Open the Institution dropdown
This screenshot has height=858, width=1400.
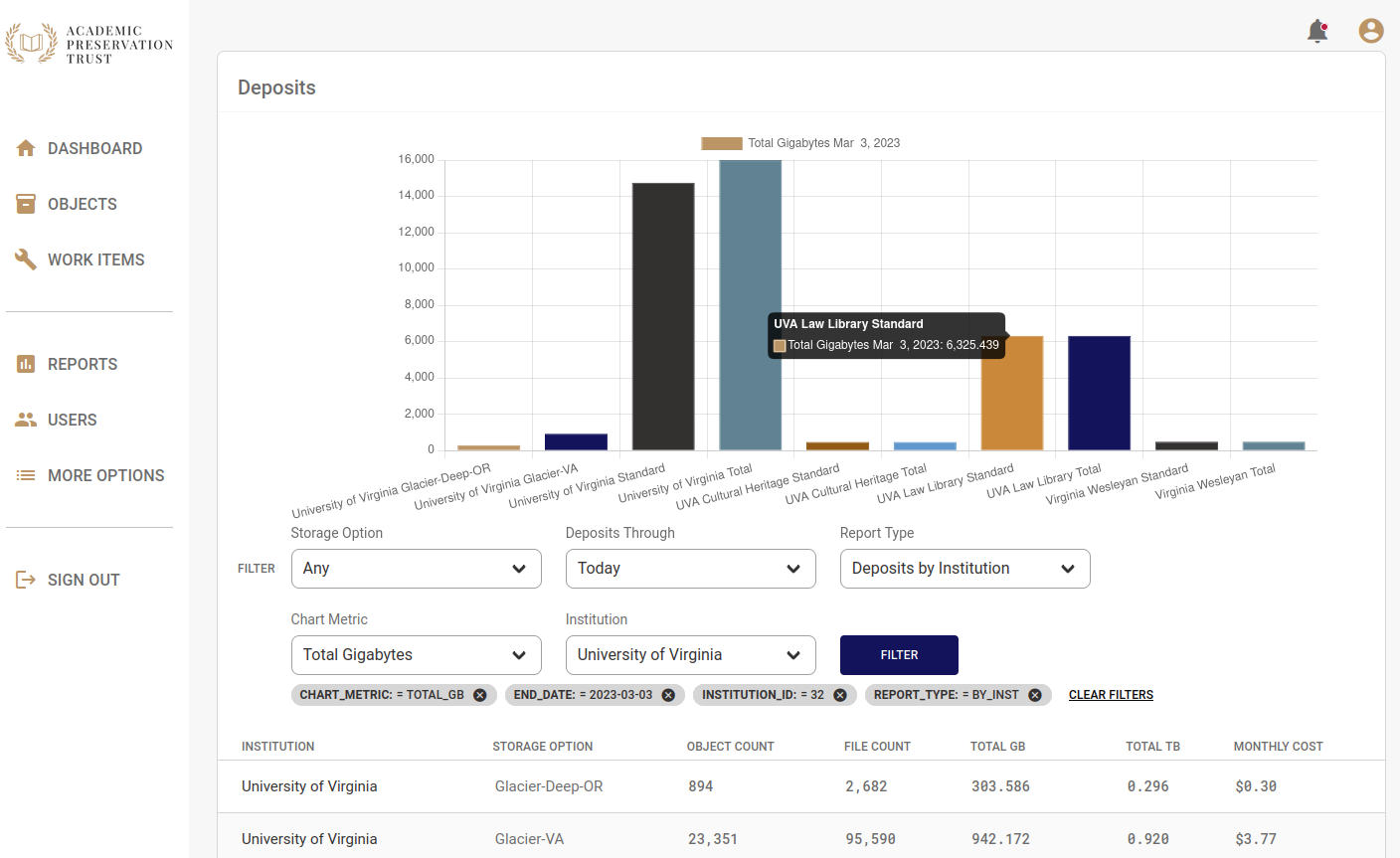point(690,655)
